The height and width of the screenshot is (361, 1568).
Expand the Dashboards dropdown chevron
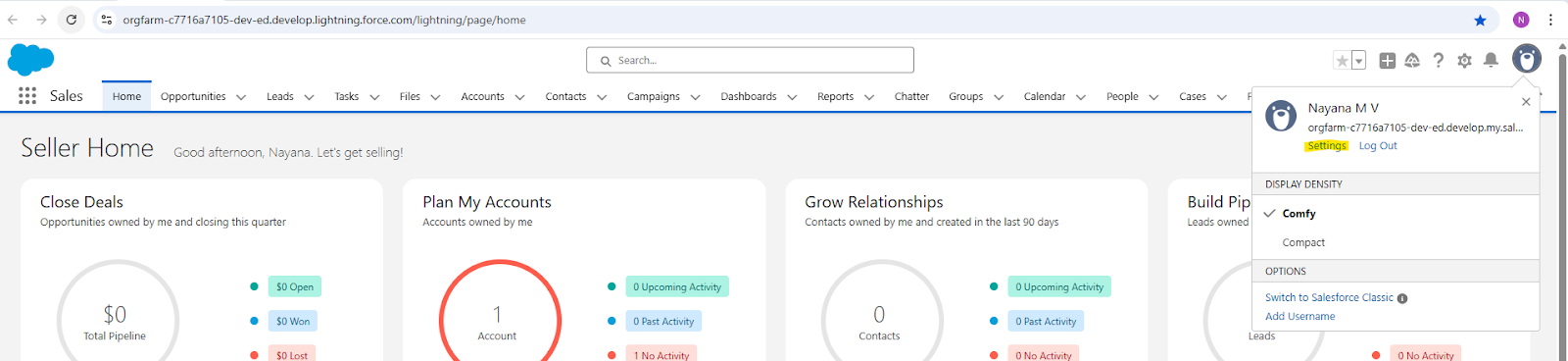click(792, 97)
